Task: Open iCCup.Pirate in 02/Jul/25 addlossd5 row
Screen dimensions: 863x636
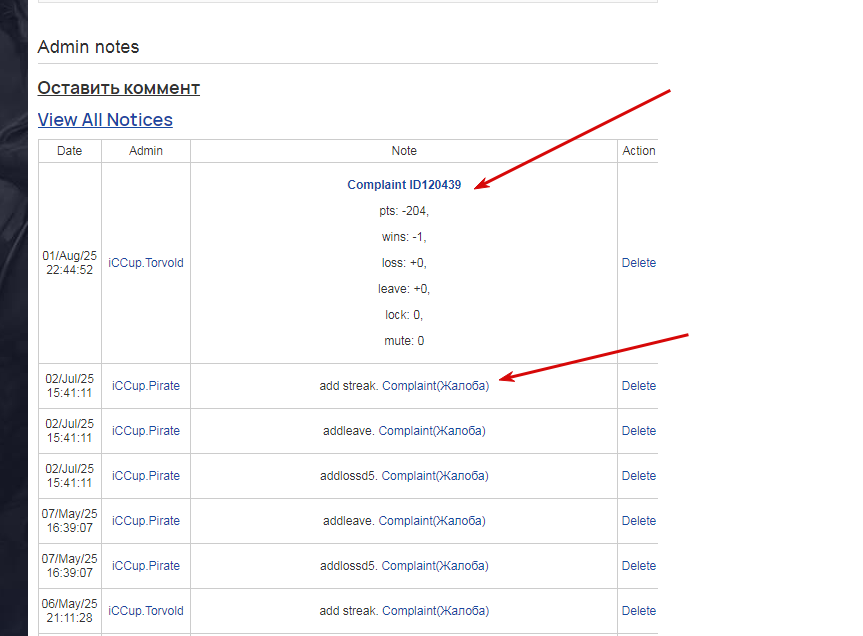Action: coord(146,476)
